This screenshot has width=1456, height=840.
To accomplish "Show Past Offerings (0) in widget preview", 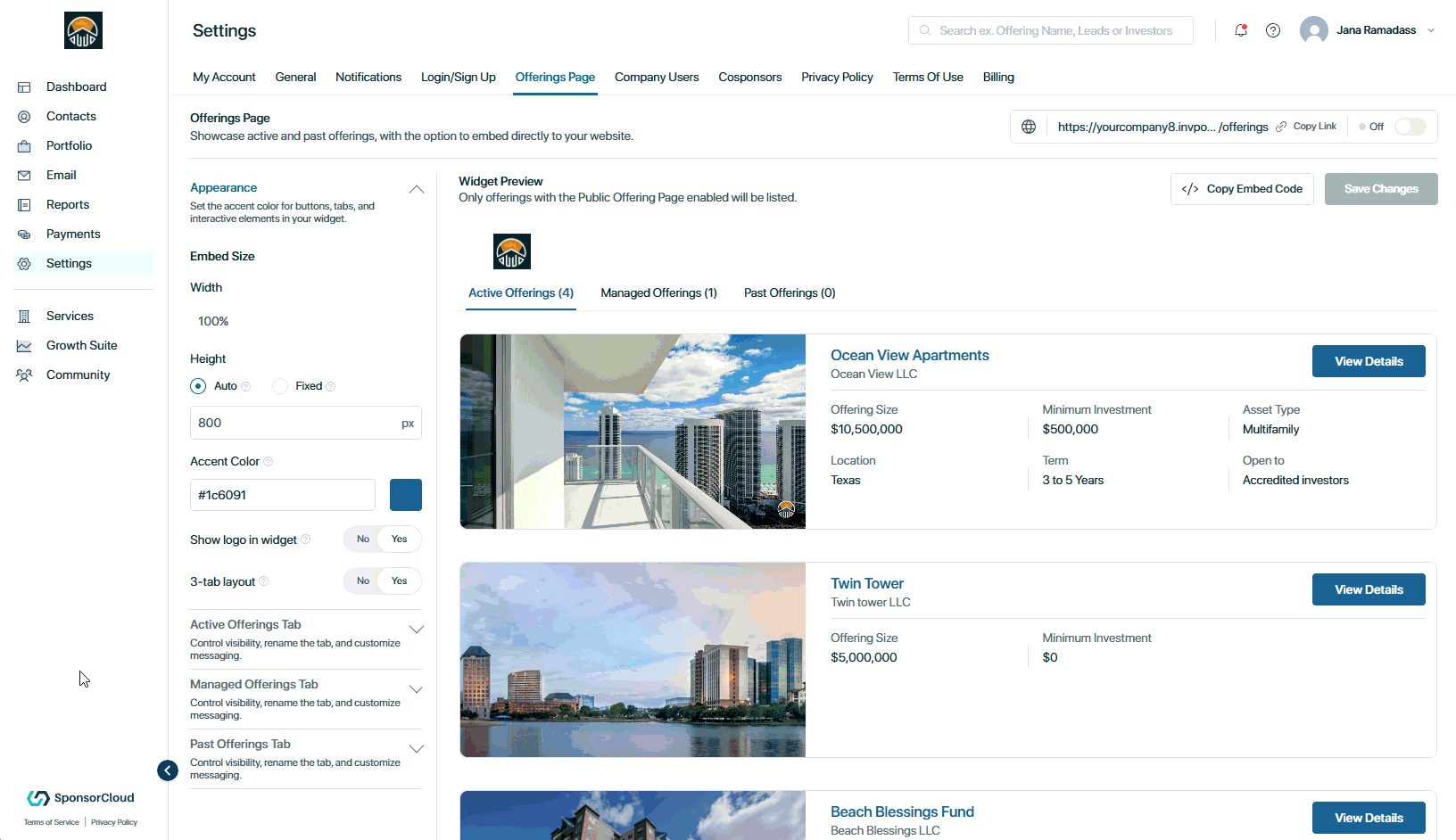I will click(790, 293).
